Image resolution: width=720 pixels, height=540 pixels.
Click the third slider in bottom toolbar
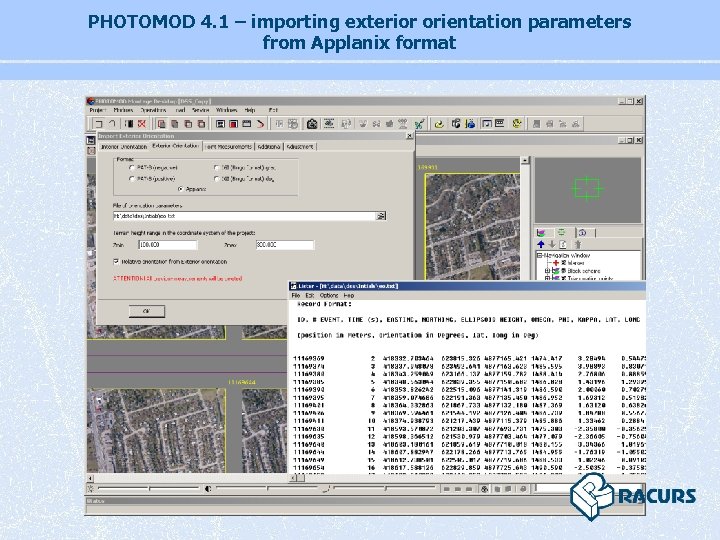(x=384, y=488)
